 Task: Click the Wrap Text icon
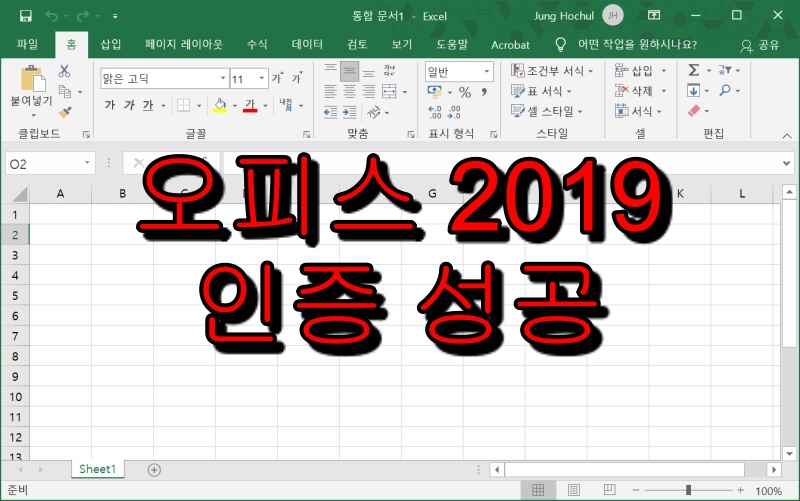coord(389,71)
